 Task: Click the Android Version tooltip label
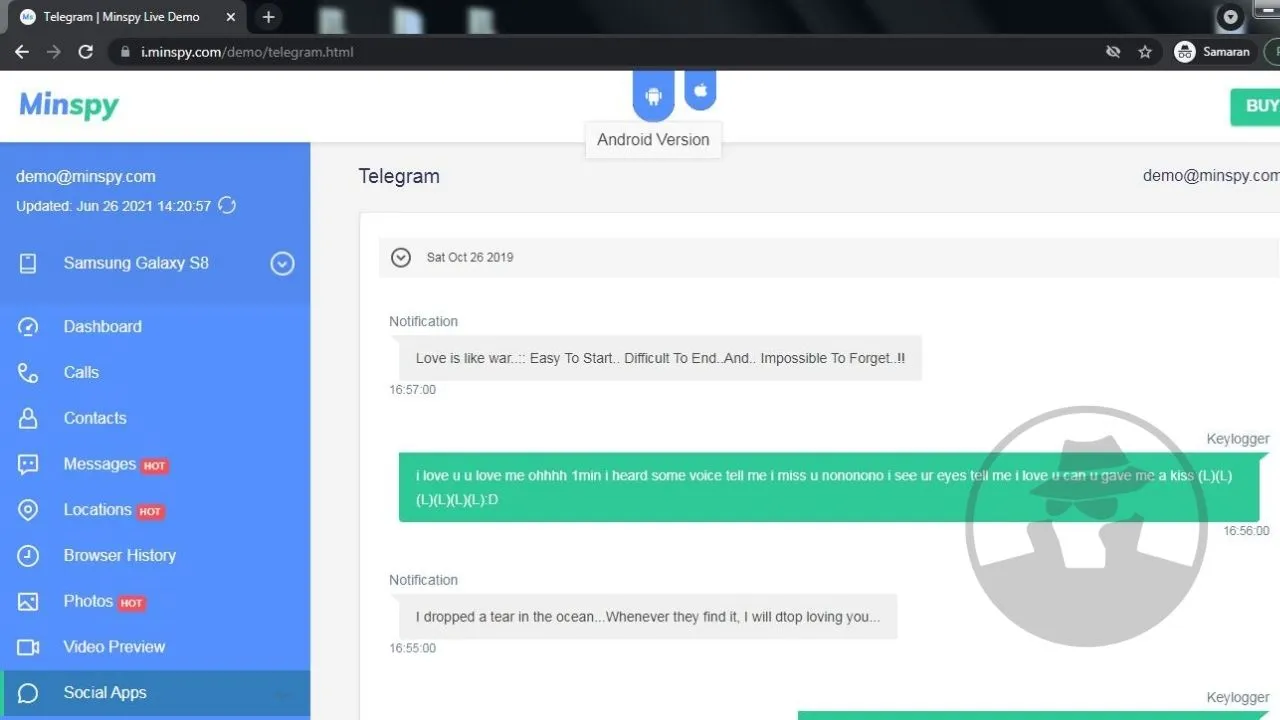point(653,140)
